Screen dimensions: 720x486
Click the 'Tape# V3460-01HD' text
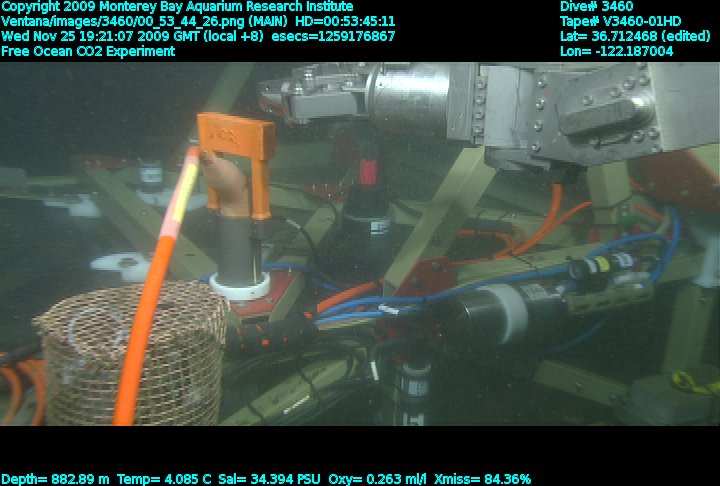[620, 22]
